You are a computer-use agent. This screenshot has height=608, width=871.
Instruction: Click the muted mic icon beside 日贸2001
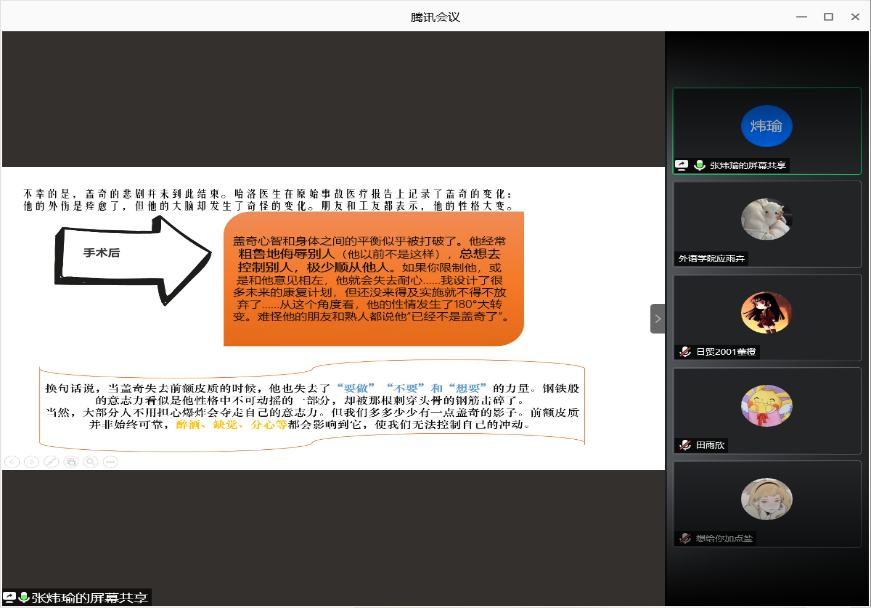(685, 351)
